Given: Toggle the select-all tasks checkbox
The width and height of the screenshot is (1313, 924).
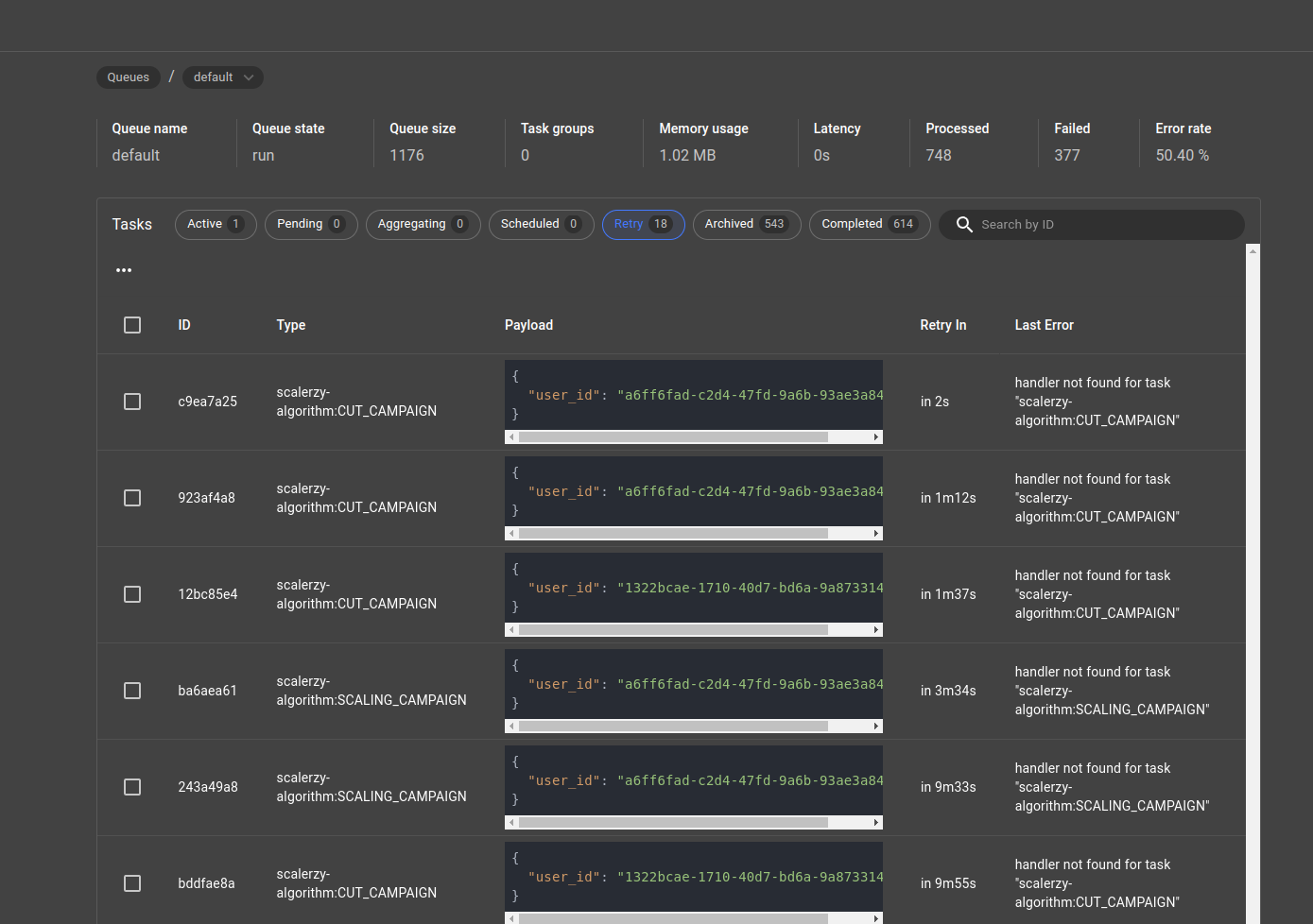Looking at the screenshot, I should coord(131,325).
